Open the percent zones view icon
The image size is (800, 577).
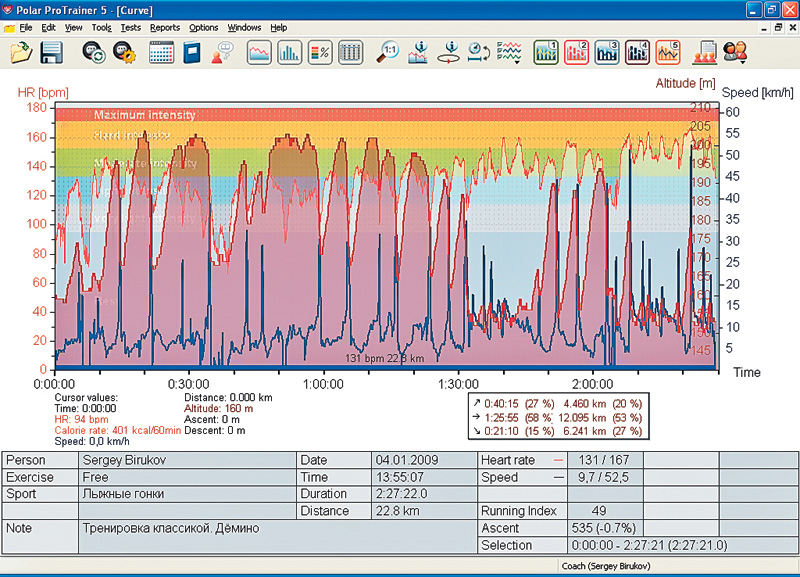tap(320, 53)
